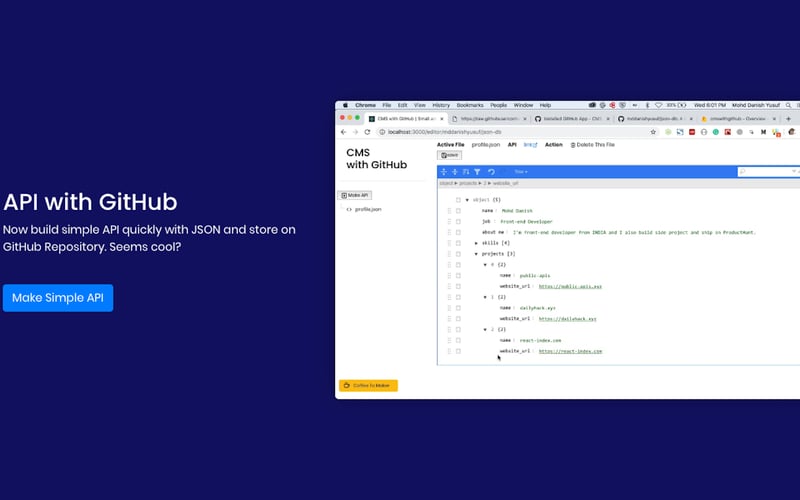The image size is (800, 500).
Task: Collapse the projects array node
Action: tap(476, 254)
